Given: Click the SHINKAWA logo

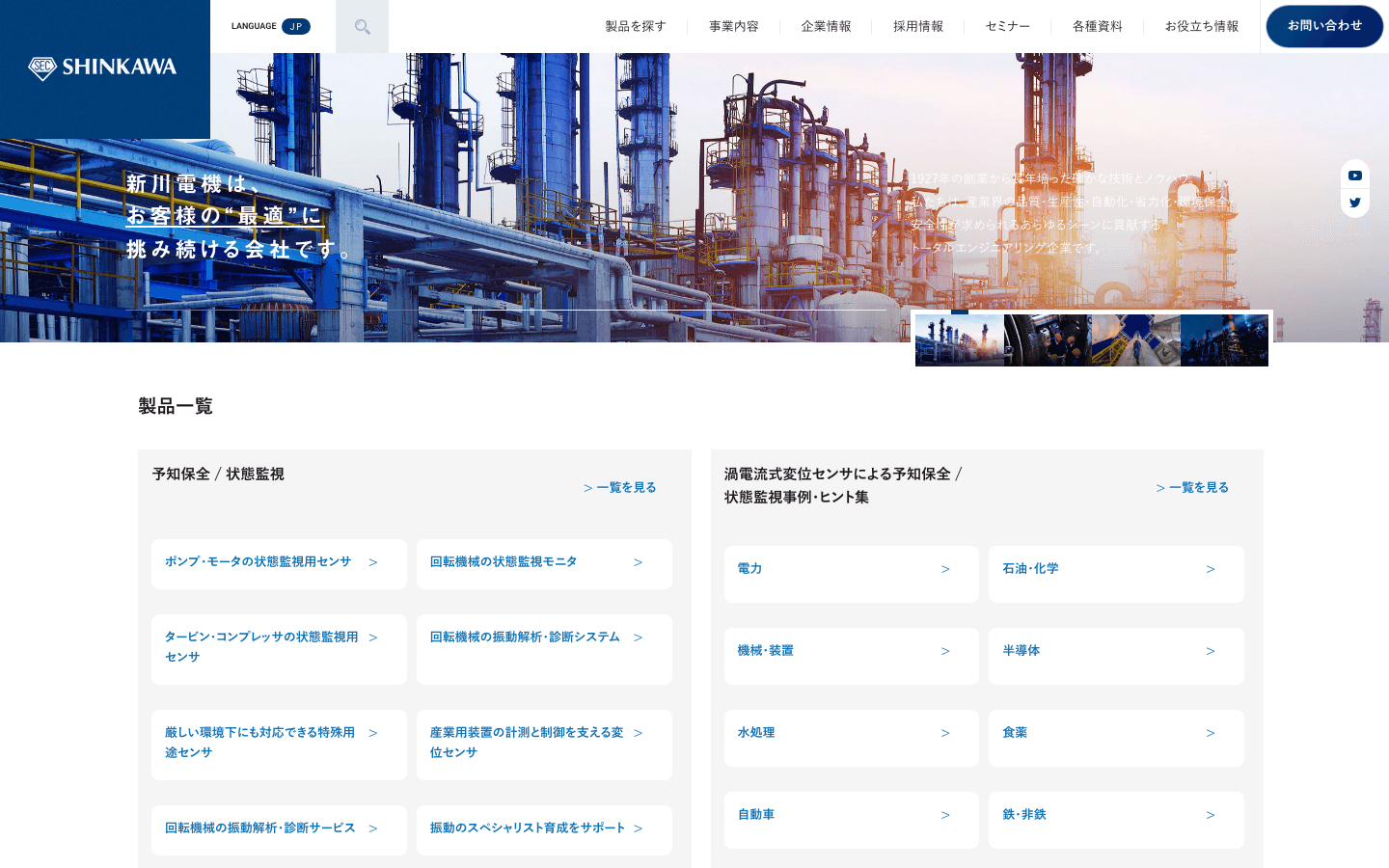Looking at the screenshot, I should pos(102,68).
